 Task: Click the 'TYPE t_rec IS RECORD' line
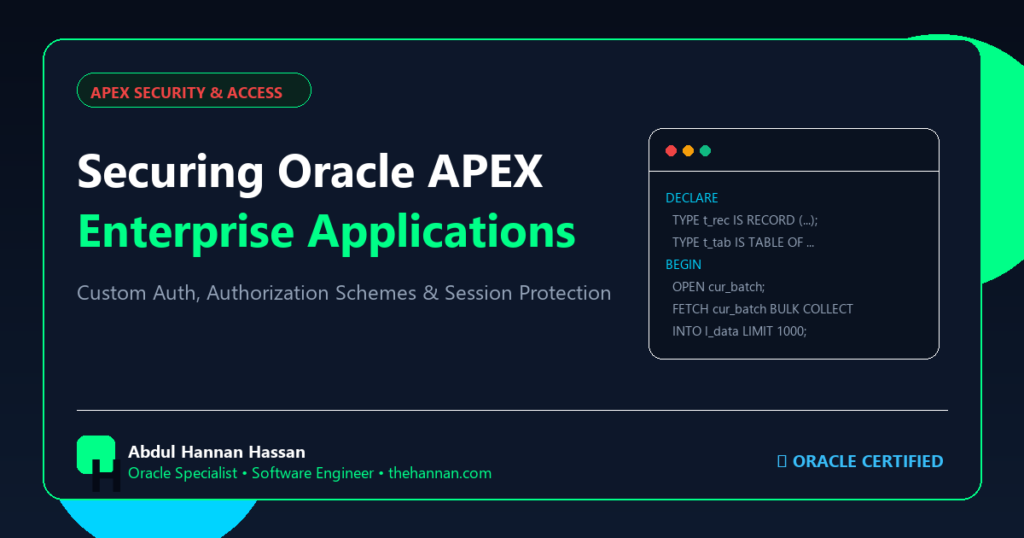(x=745, y=220)
